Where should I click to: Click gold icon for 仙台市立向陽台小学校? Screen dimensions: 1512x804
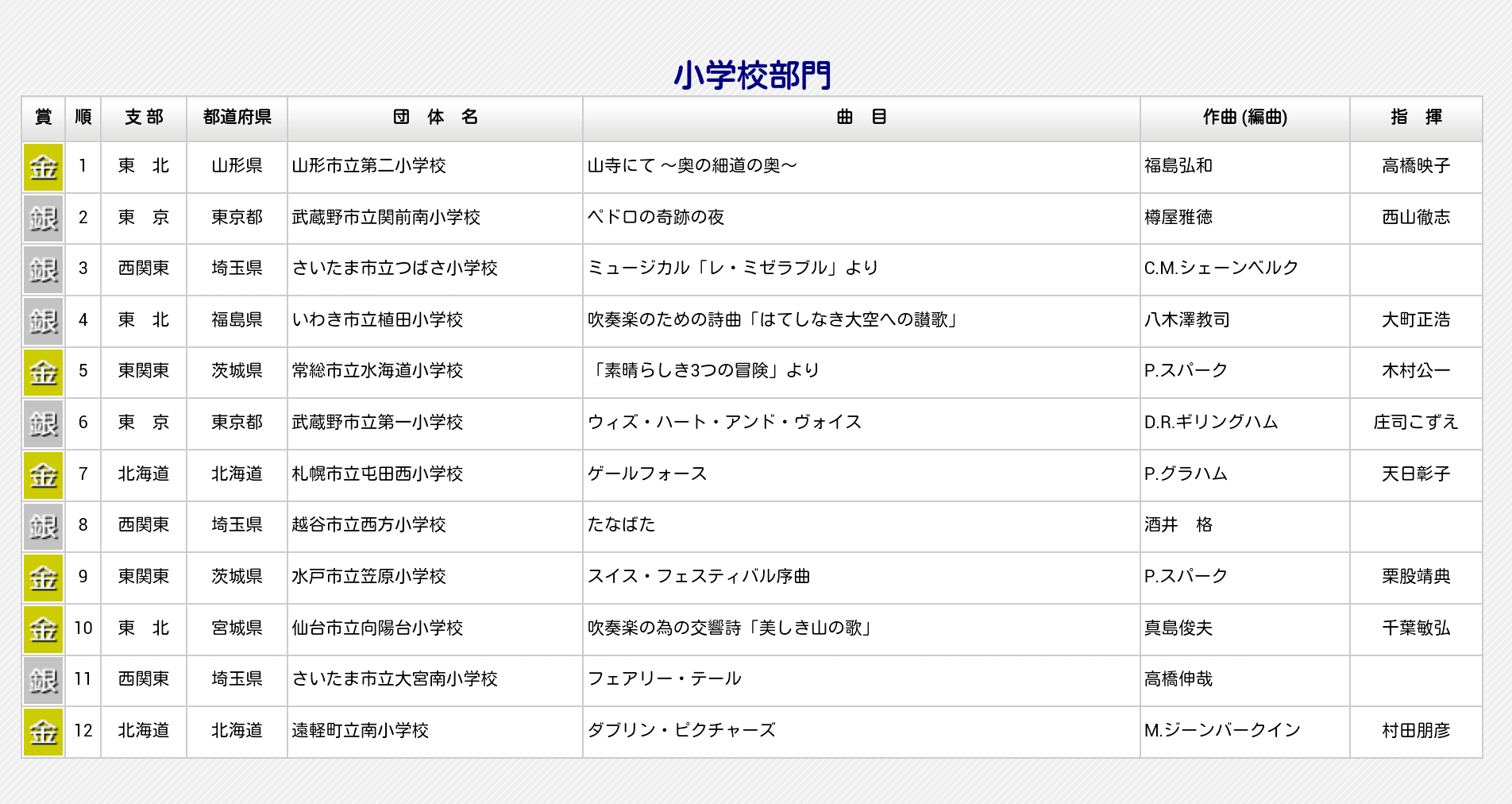43,629
